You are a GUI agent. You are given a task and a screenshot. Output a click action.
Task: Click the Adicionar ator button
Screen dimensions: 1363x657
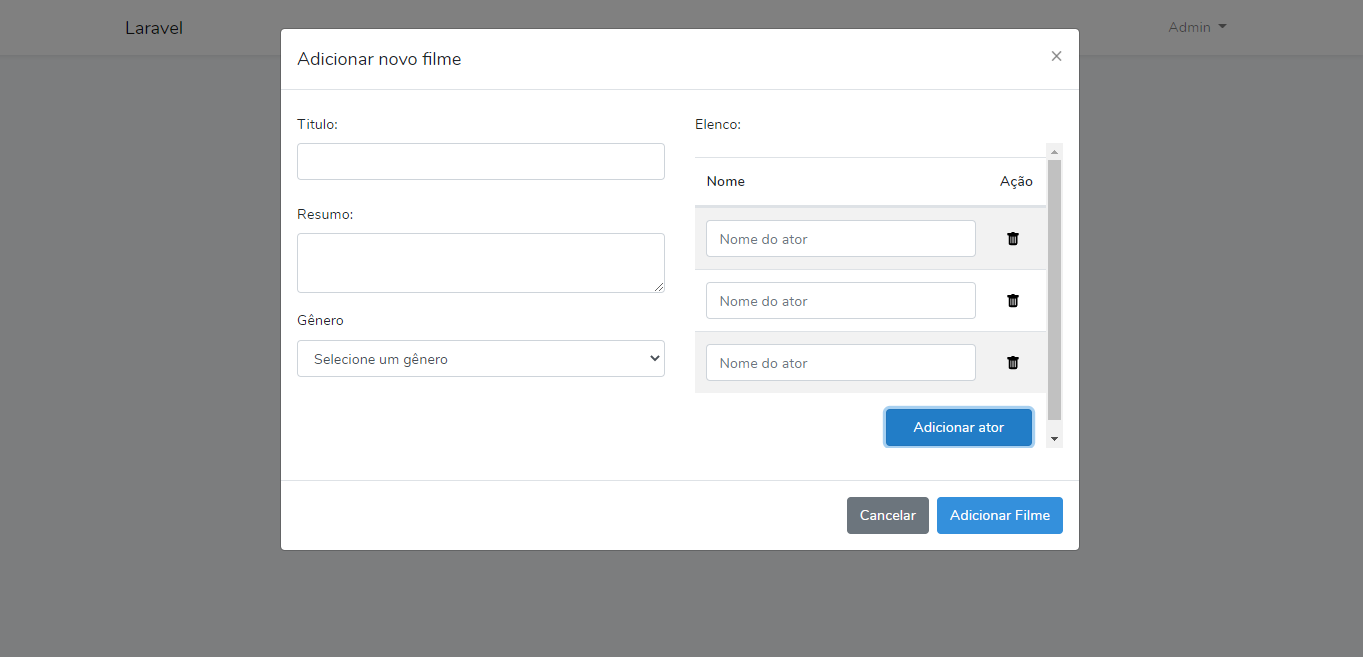pyautogui.click(x=958, y=427)
